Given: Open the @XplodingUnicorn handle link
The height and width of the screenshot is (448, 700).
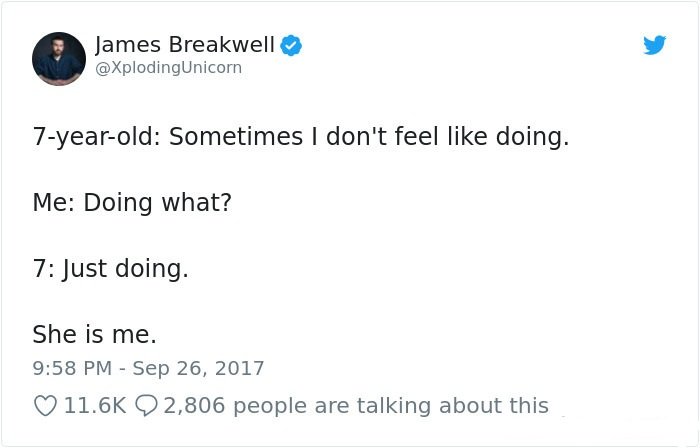Looking at the screenshot, I should pos(169,68).
